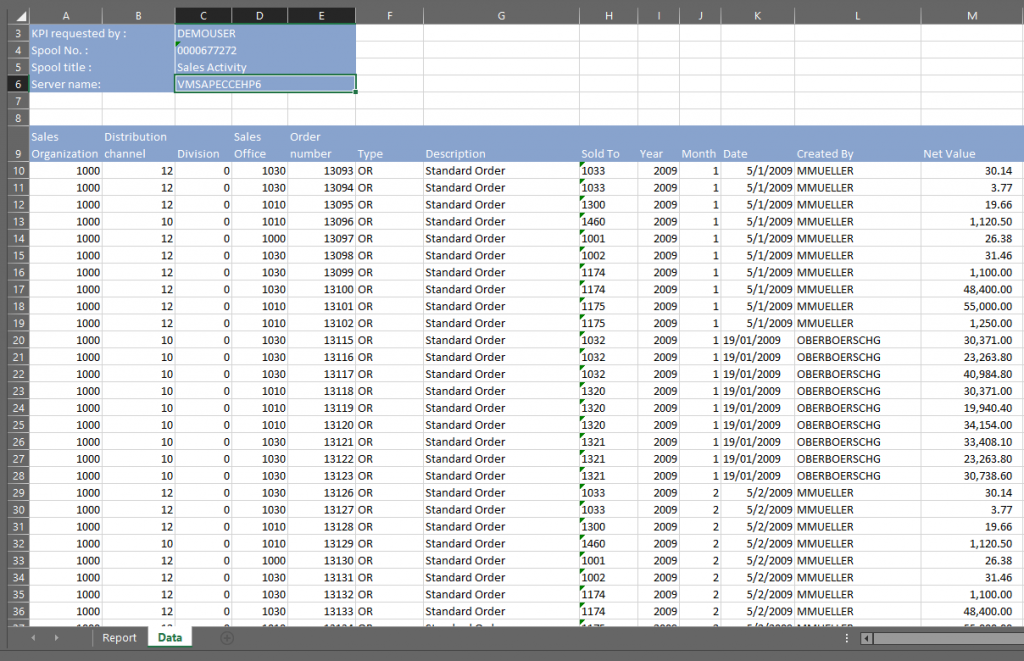Select column H header
The width and height of the screenshot is (1024, 661).
coord(609,16)
